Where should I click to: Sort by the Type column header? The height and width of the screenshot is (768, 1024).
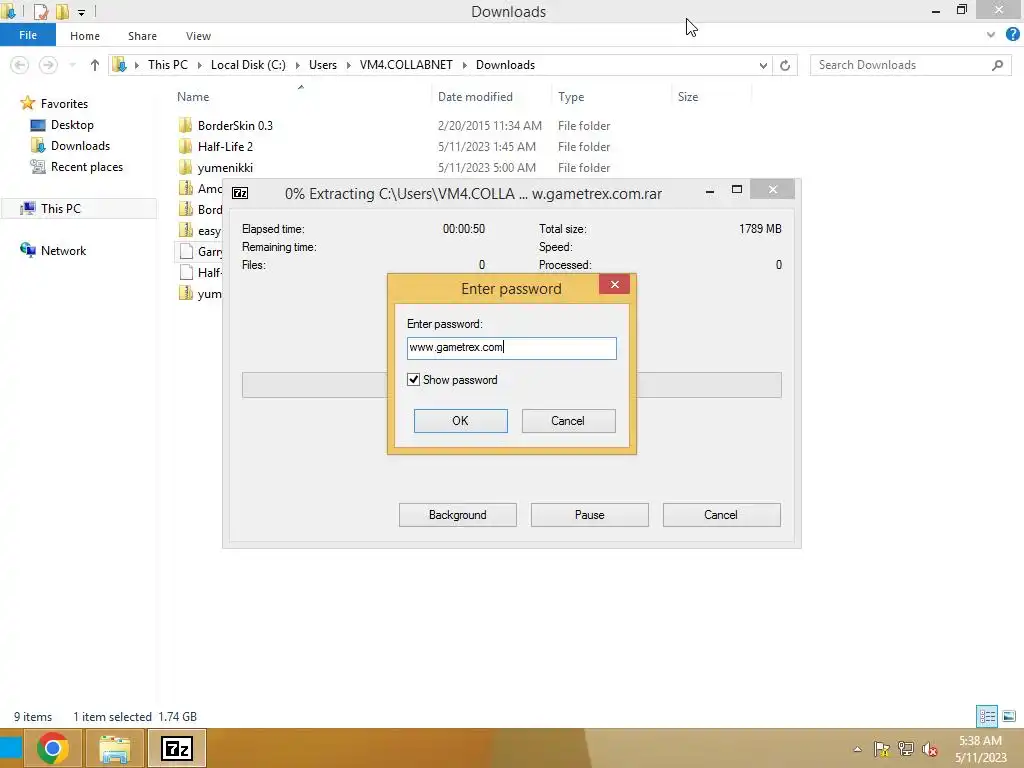coord(571,97)
